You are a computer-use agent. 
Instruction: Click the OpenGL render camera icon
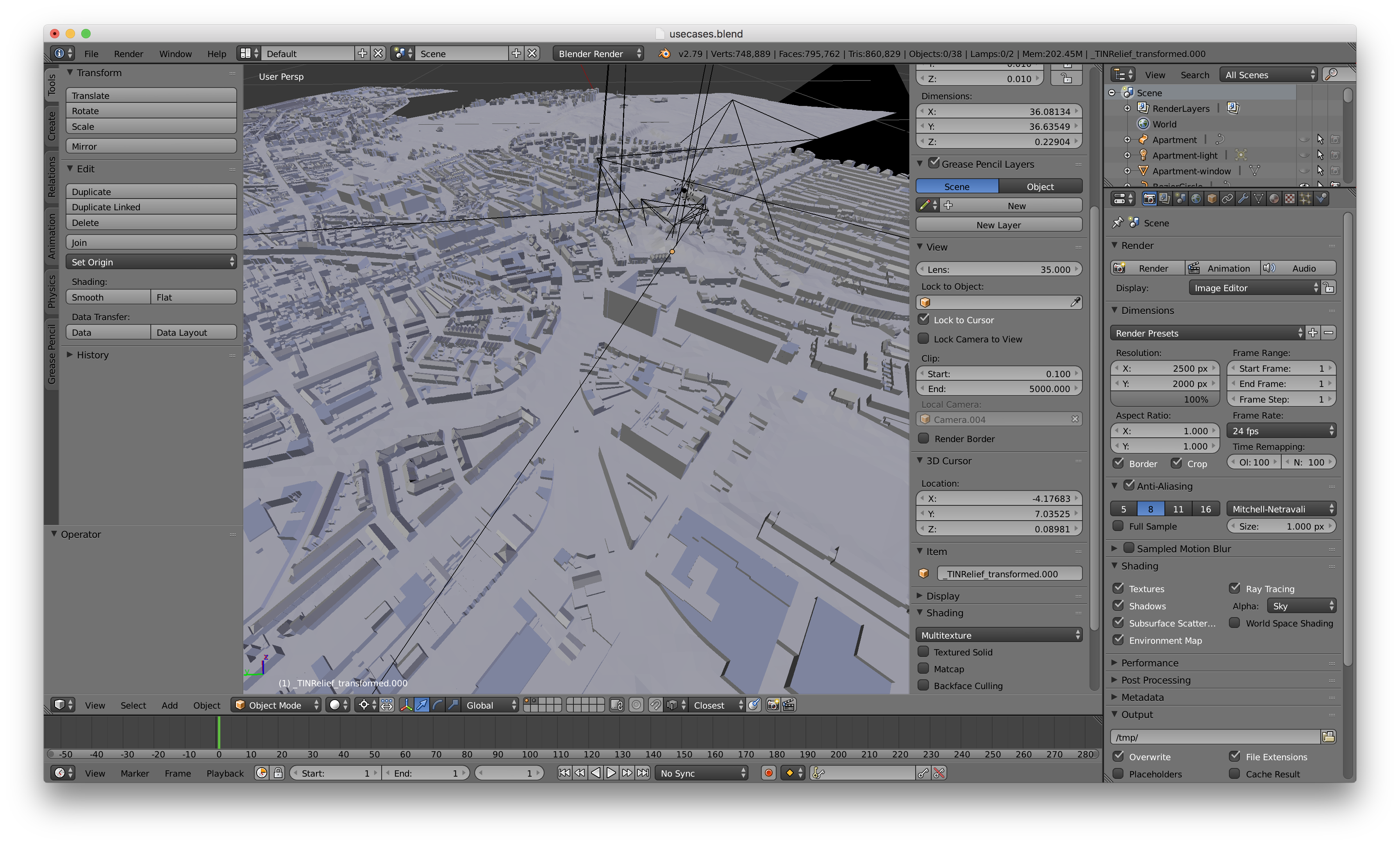773,705
